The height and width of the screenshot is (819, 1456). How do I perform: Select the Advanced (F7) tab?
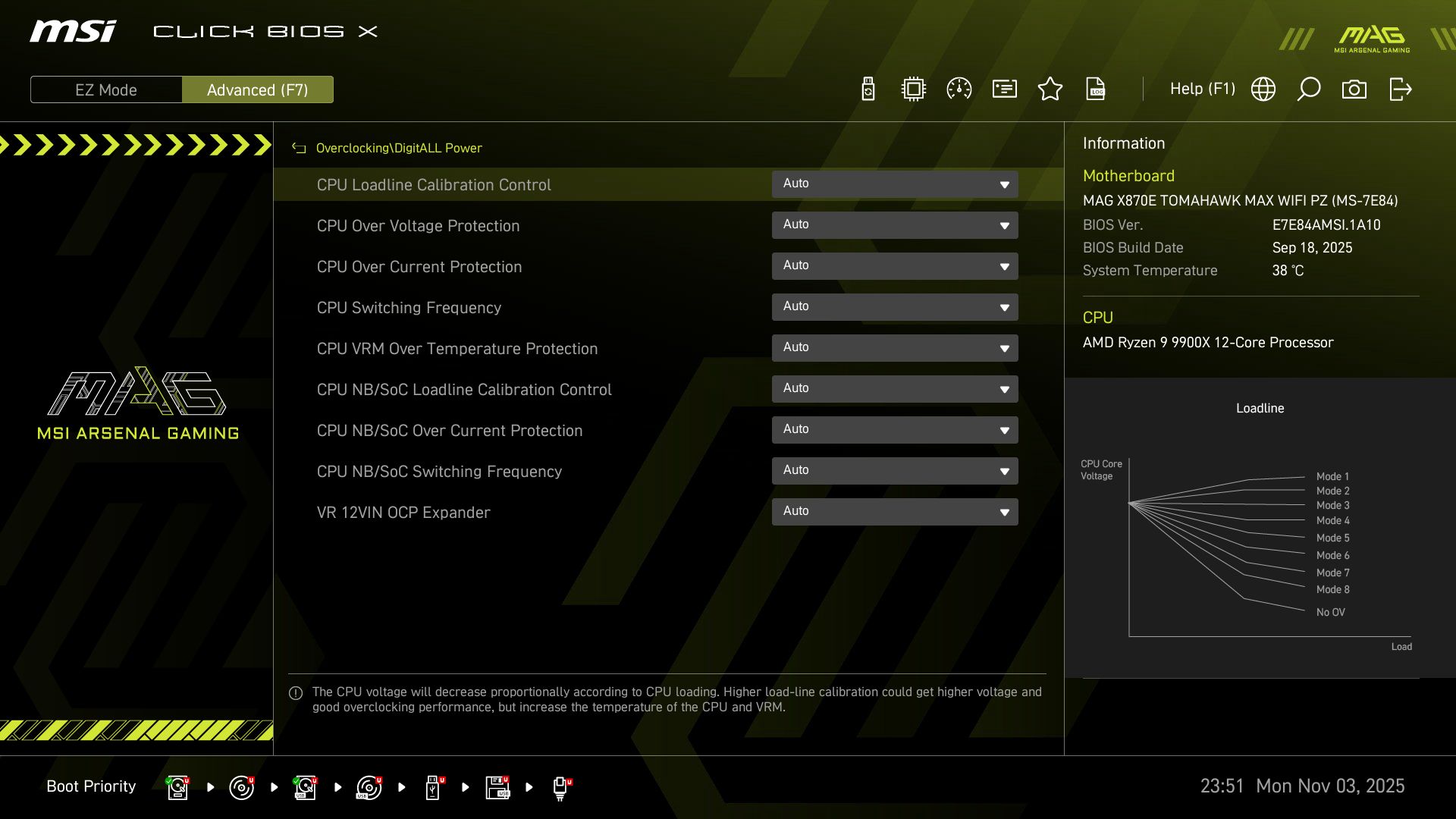pos(258,89)
